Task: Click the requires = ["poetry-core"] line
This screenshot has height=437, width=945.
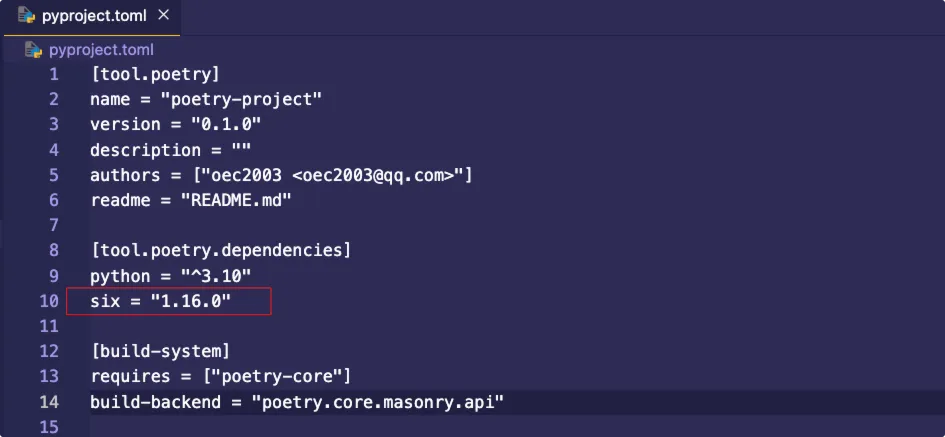Action: click(x=220, y=377)
